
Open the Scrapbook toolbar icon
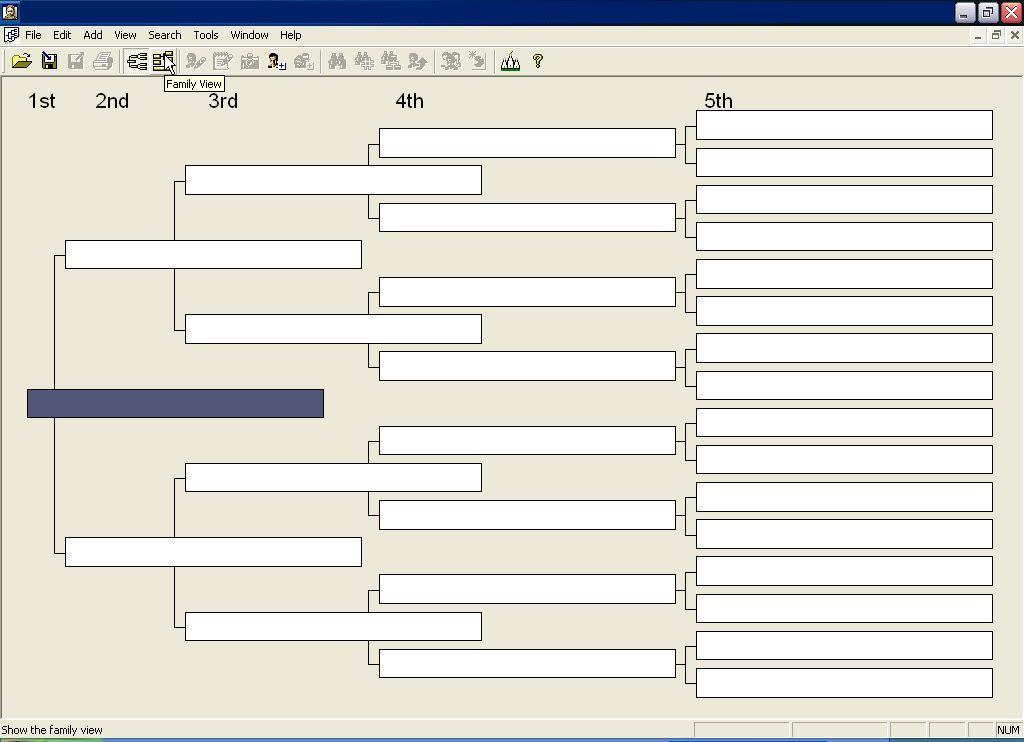(x=249, y=61)
